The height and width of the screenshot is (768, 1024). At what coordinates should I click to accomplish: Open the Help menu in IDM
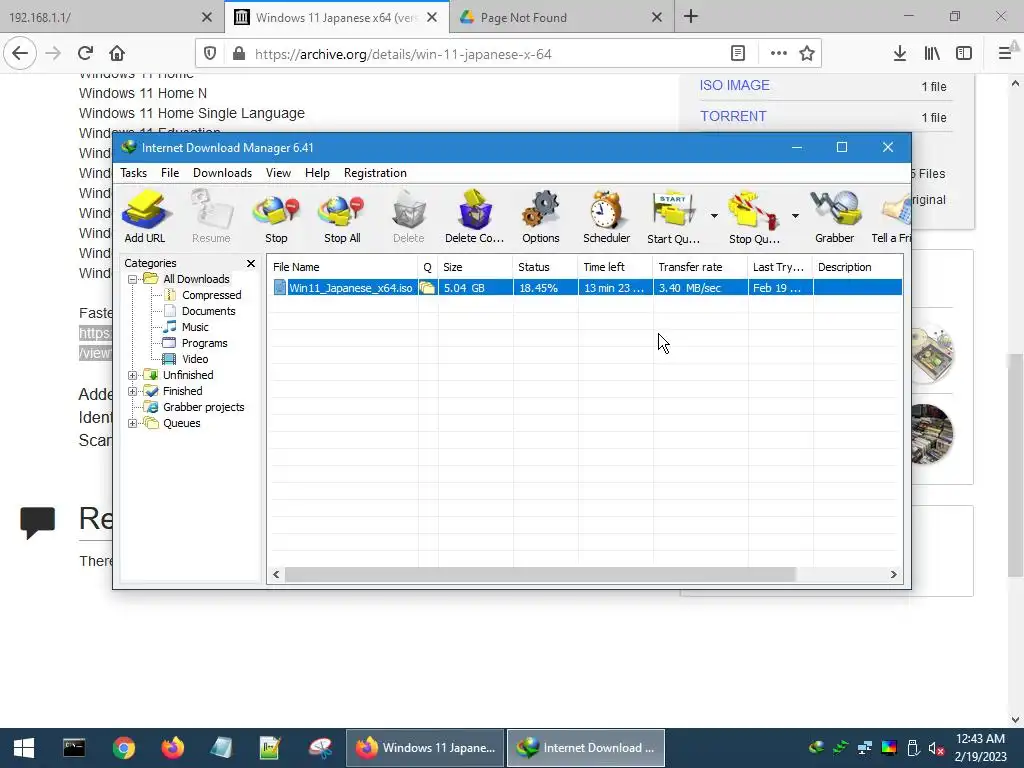[x=317, y=173]
